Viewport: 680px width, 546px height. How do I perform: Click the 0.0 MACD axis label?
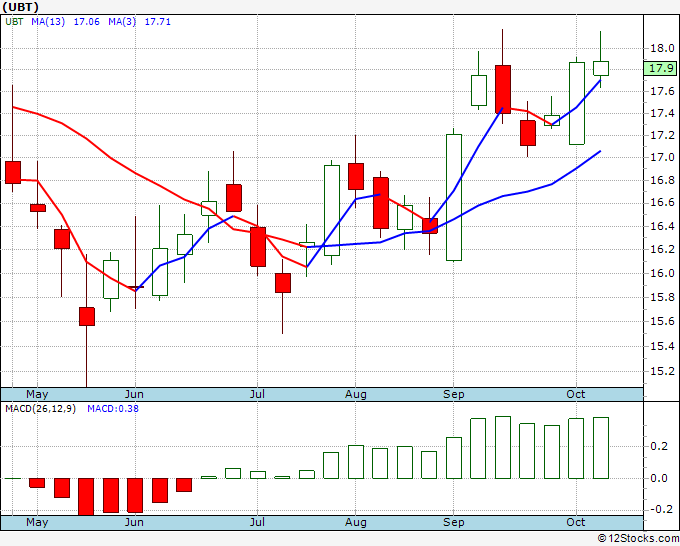(659, 478)
